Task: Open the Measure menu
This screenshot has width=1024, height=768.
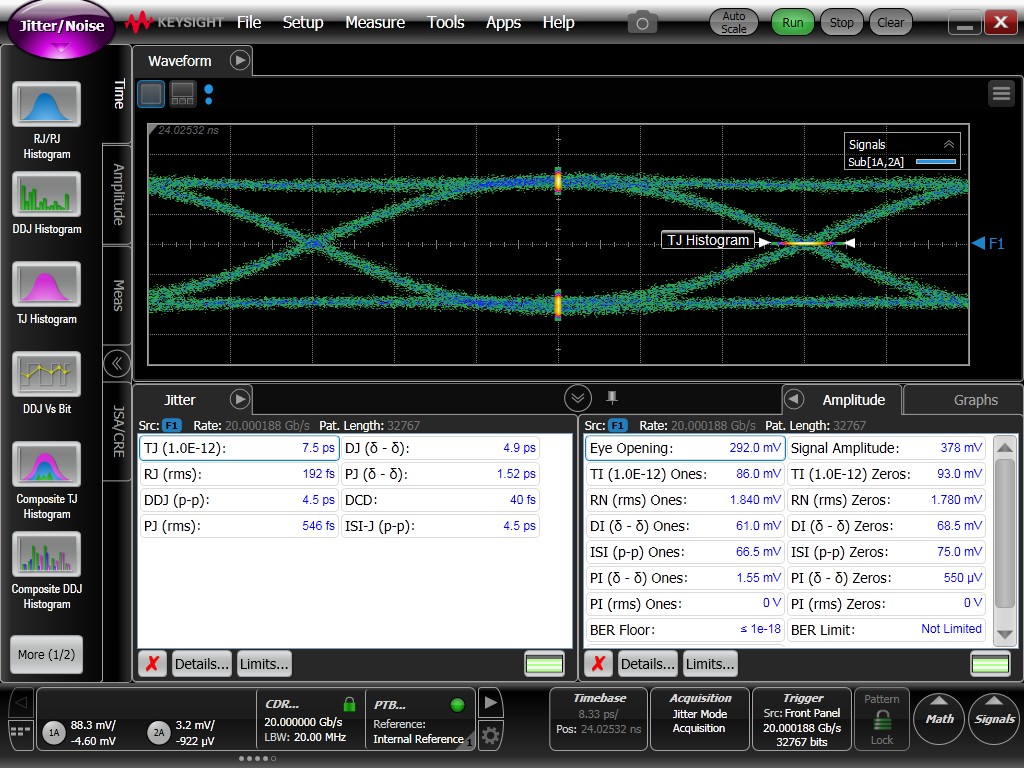Action: click(375, 22)
